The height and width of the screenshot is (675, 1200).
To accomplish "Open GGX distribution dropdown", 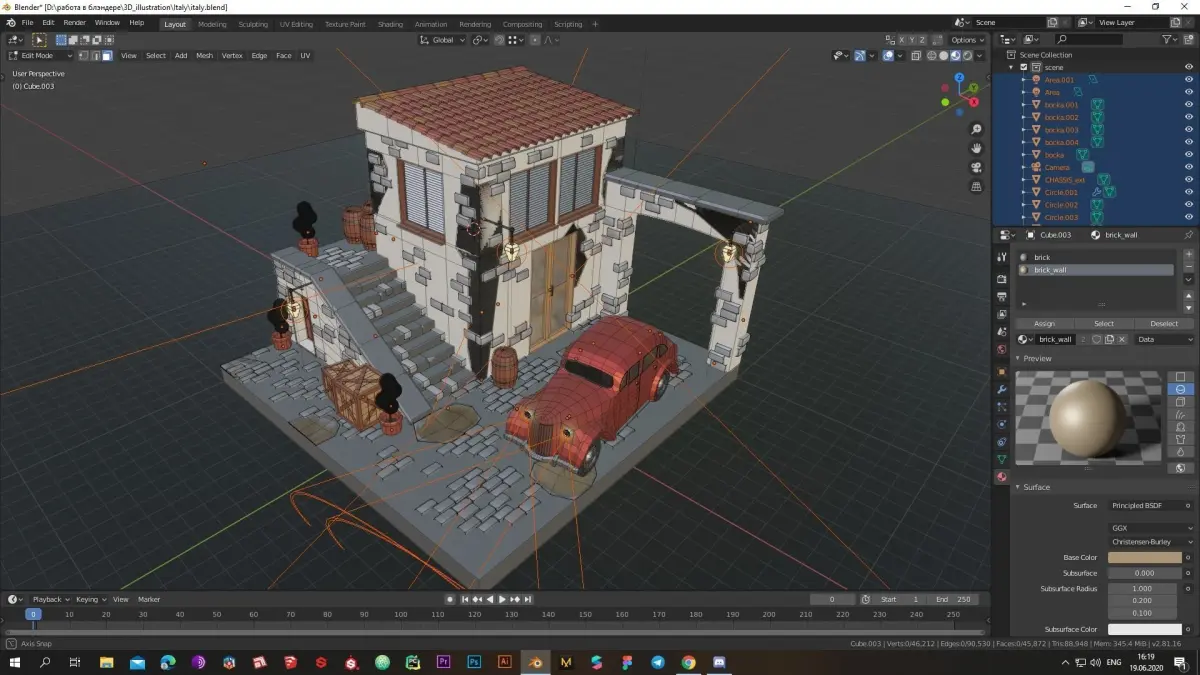I will (x=1150, y=528).
